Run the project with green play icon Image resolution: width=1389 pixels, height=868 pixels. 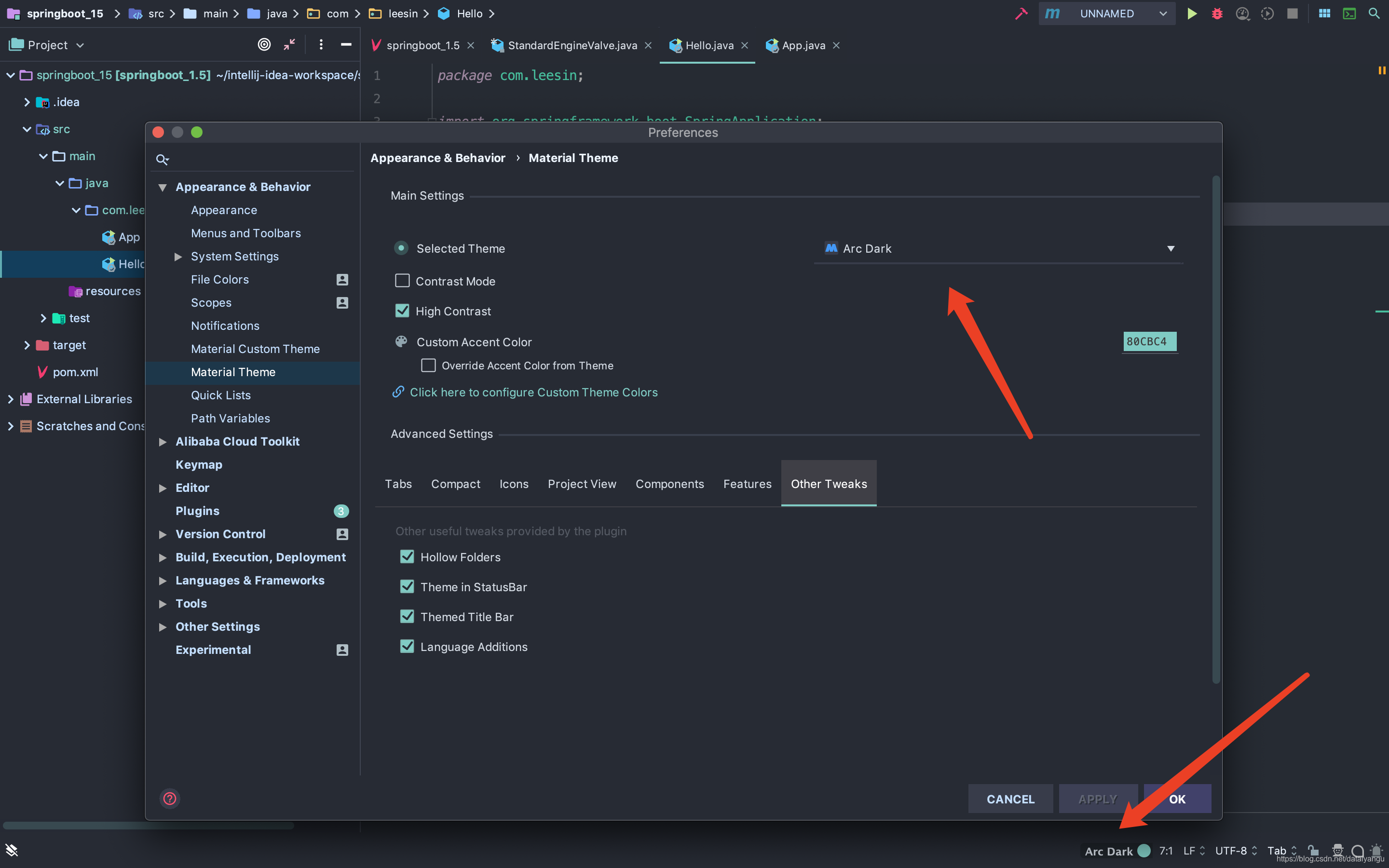coord(1192,13)
